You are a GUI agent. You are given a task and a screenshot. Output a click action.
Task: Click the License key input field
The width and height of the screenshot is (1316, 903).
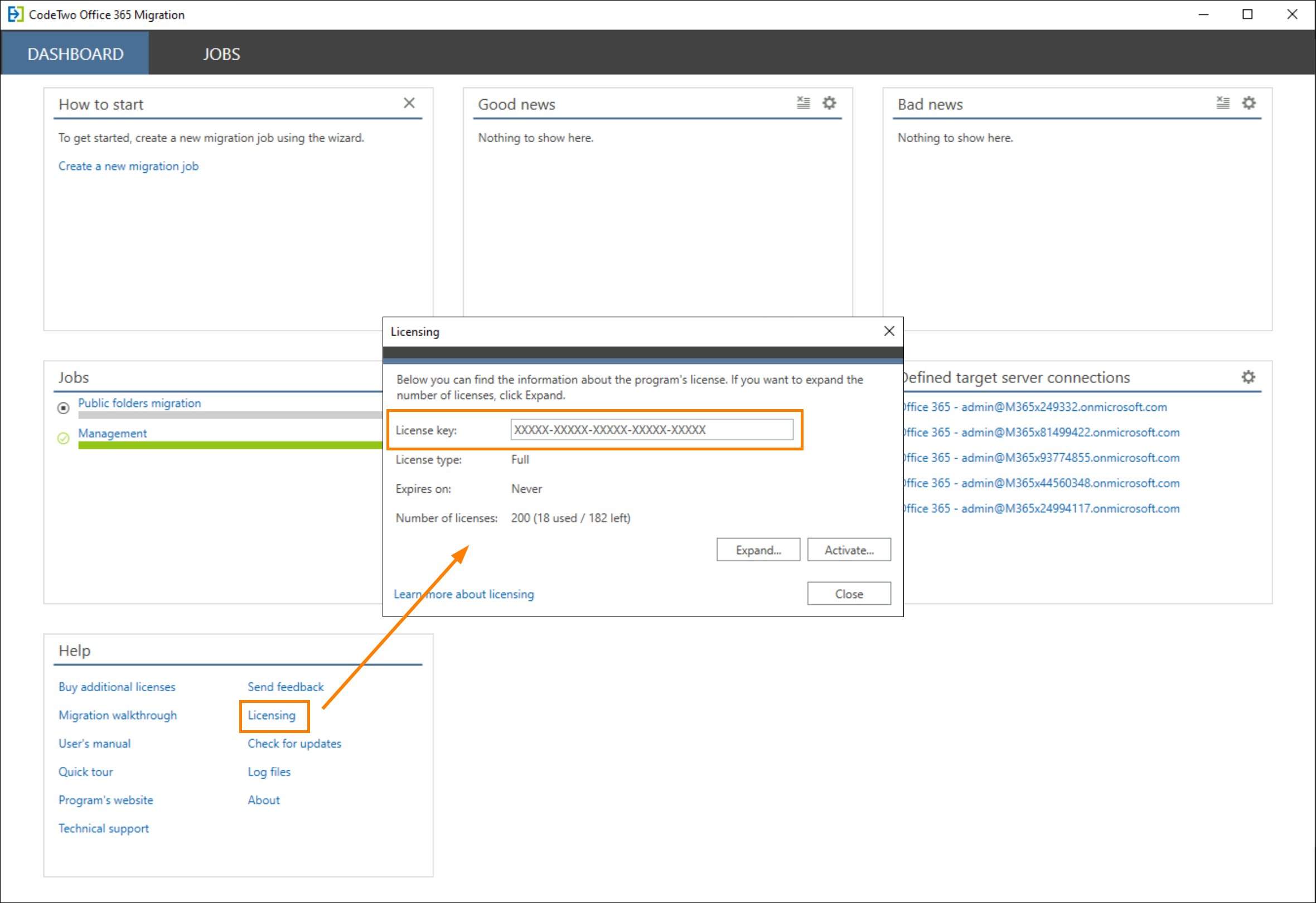652,430
